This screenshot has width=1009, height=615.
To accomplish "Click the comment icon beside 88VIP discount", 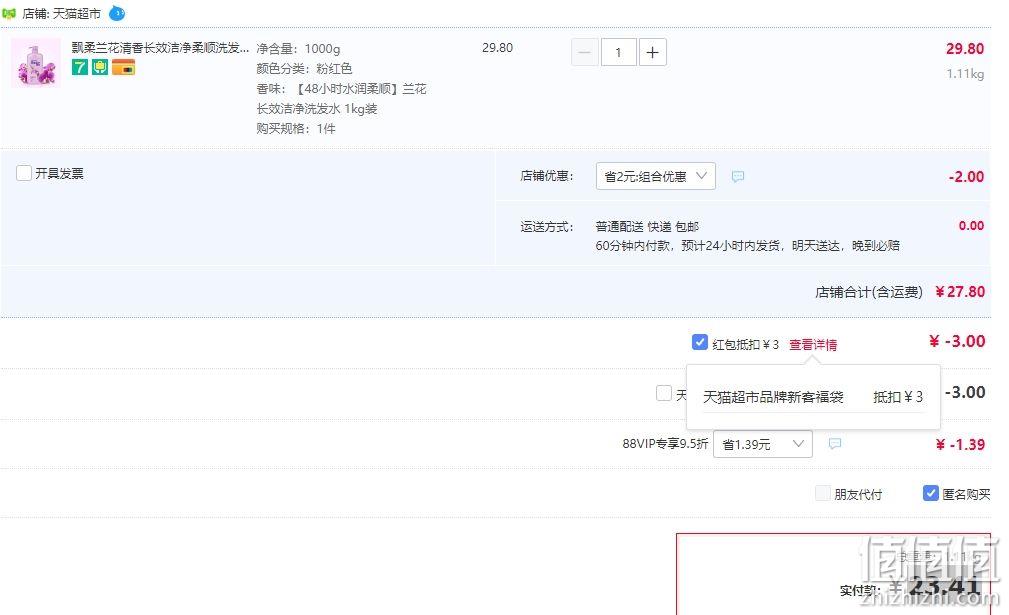I will pos(835,444).
